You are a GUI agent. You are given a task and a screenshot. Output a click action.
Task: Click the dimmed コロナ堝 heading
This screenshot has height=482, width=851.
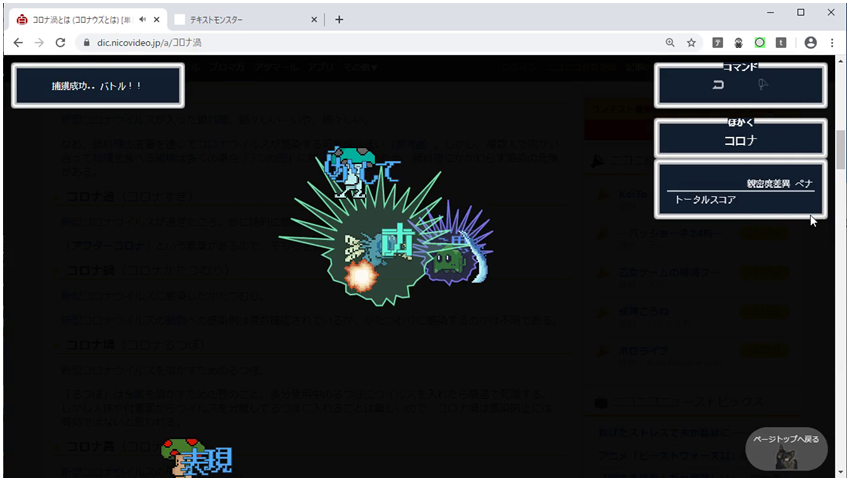(135, 345)
